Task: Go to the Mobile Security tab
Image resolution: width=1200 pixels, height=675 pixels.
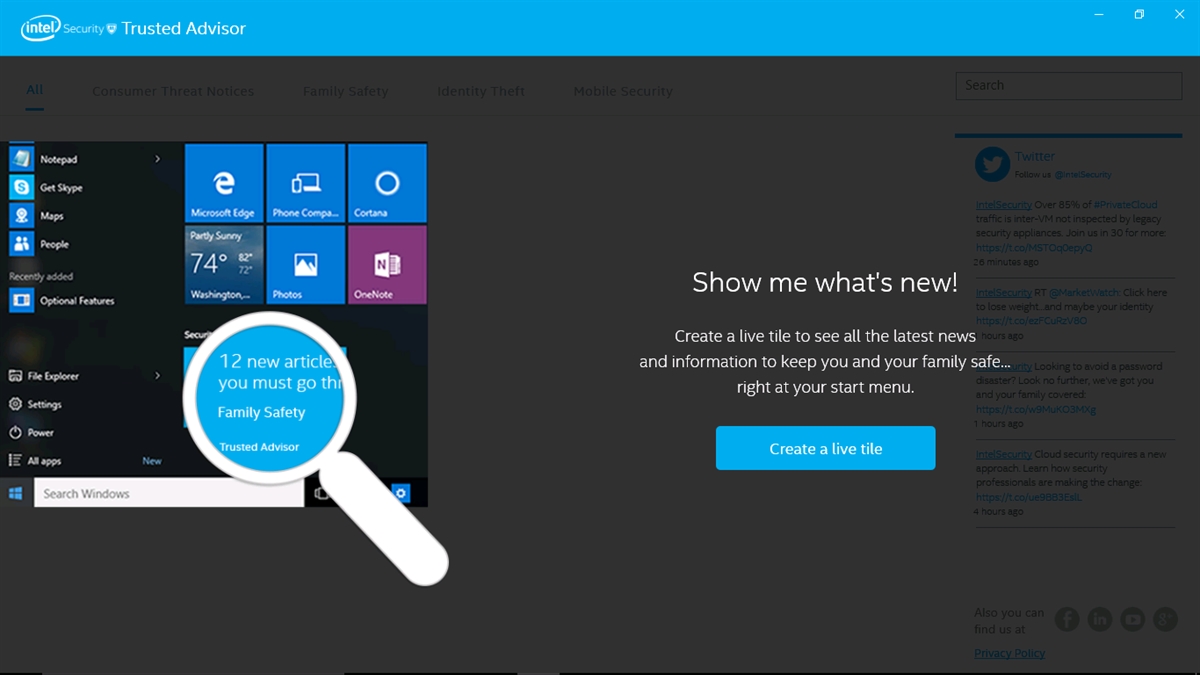Action: 623,91
